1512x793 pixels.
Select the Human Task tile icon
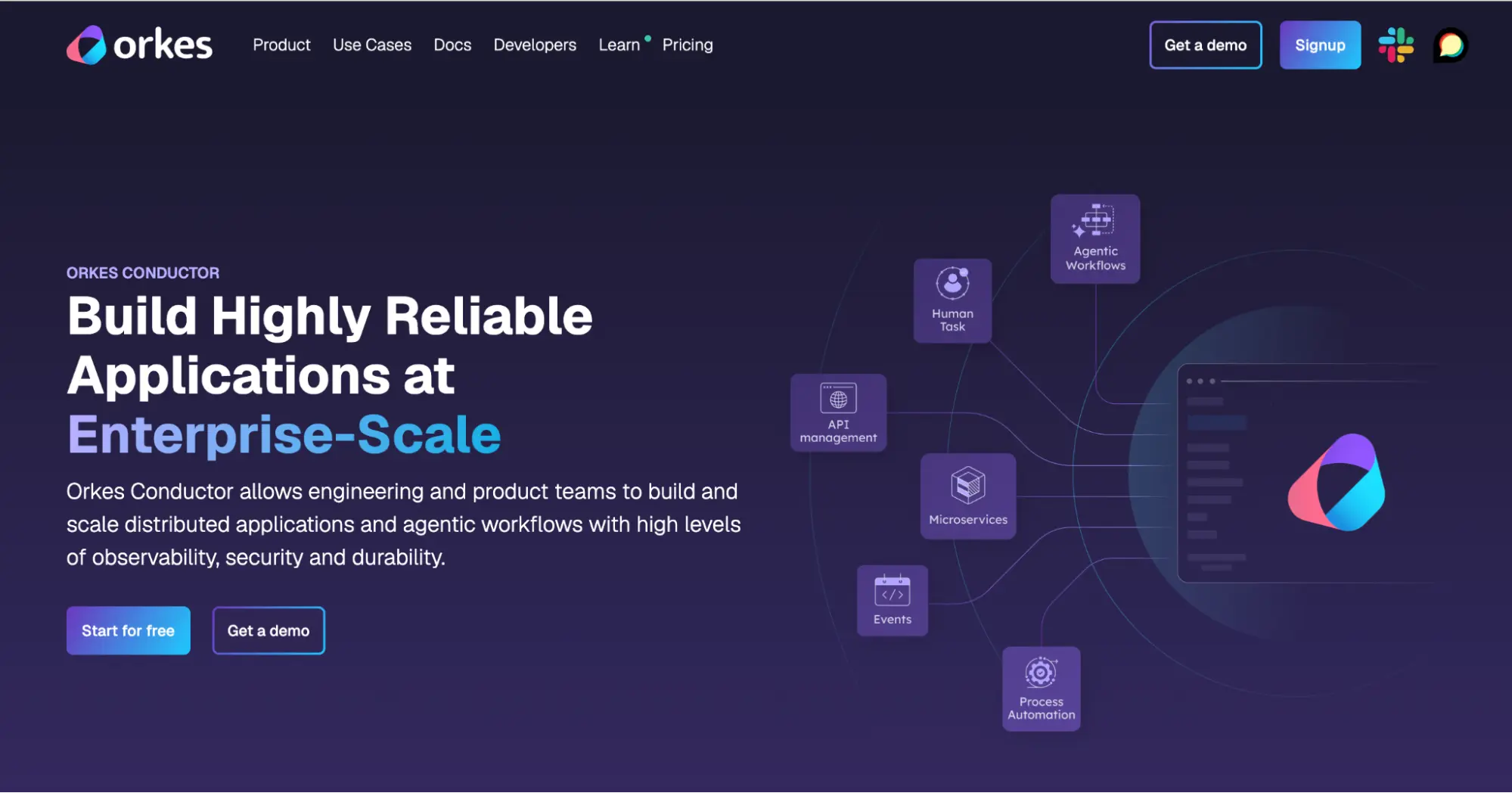click(952, 284)
